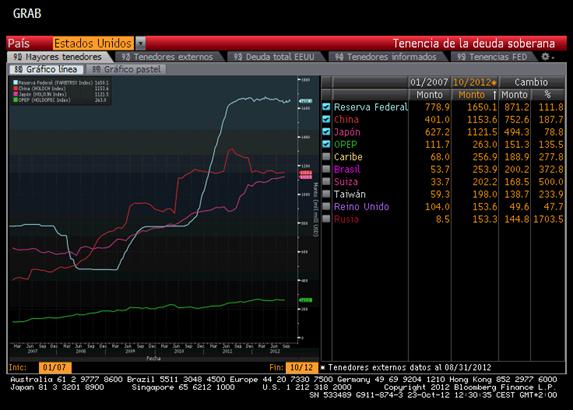Sort by the 10/2012 Monto column
573x410 pixels.
(x=475, y=95)
